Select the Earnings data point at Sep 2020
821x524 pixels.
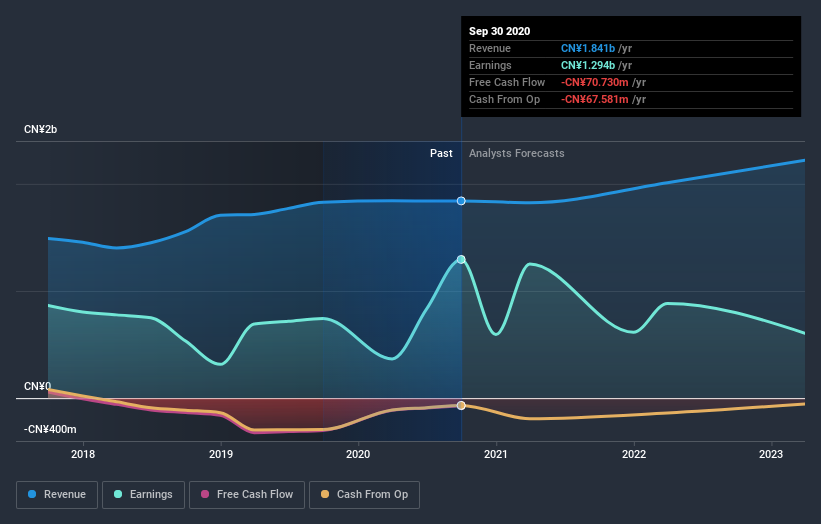(x=461, y=260)
